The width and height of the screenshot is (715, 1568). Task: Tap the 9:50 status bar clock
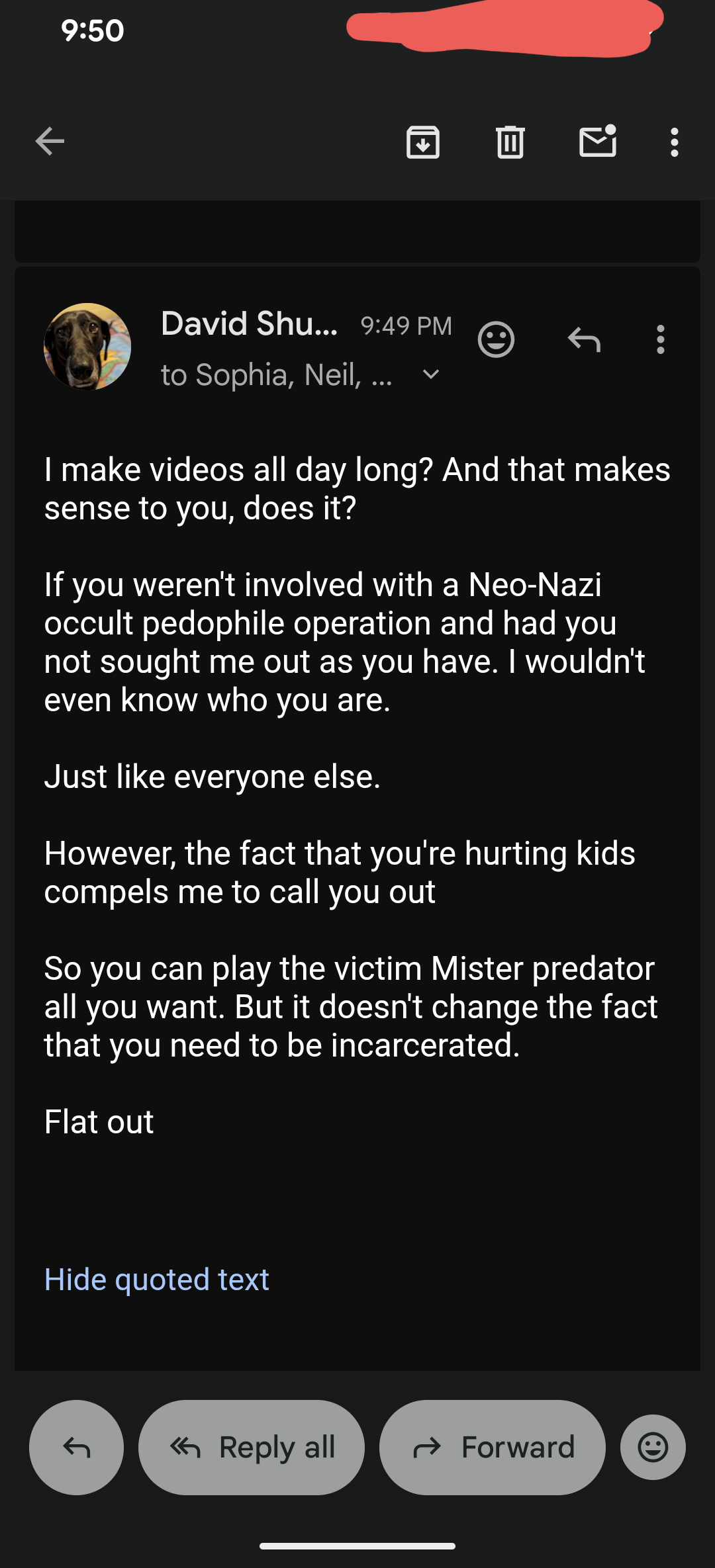[x=93, y=30]
